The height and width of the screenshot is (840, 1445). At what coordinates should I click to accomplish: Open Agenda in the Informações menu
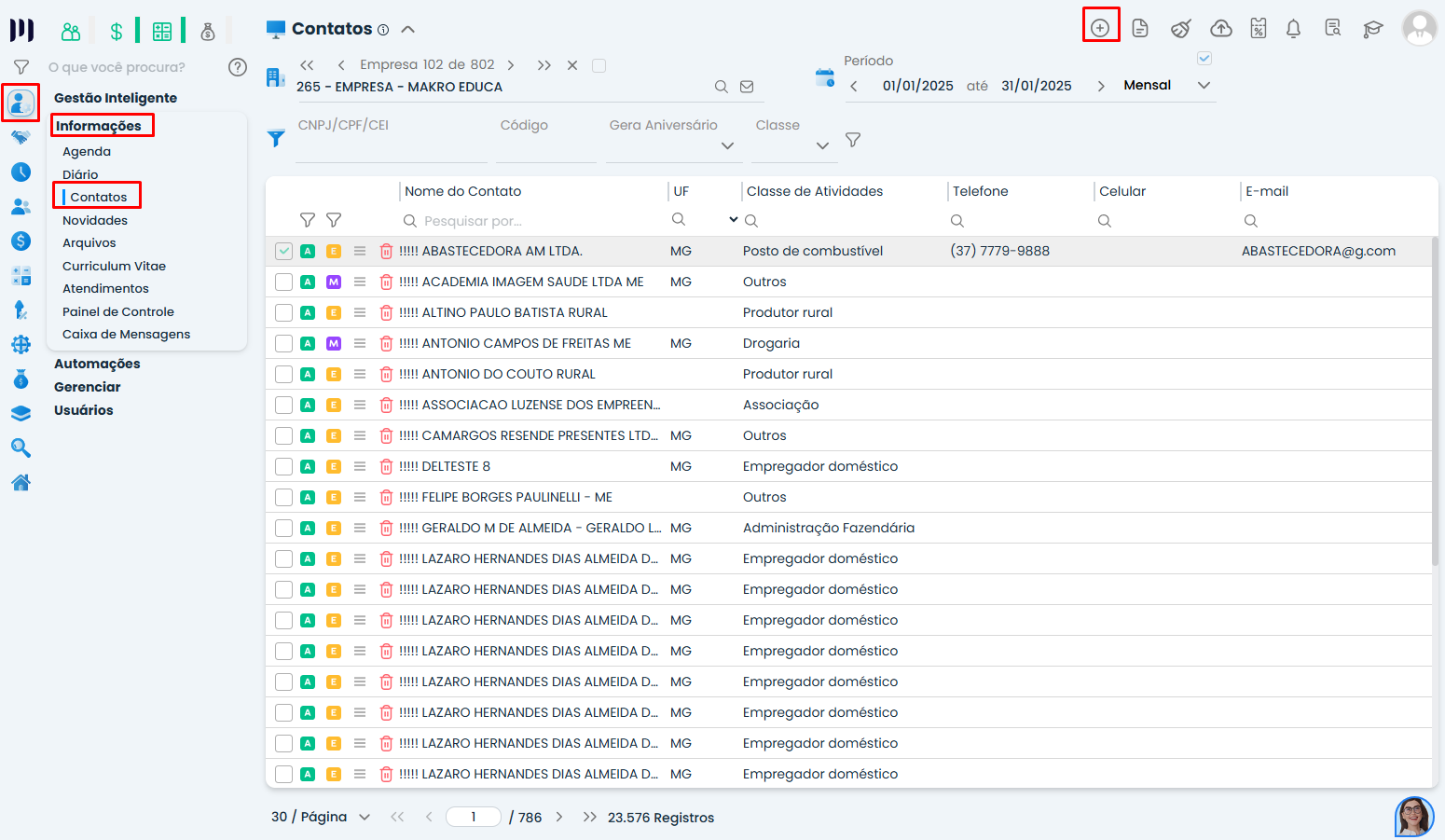[87, 151]
